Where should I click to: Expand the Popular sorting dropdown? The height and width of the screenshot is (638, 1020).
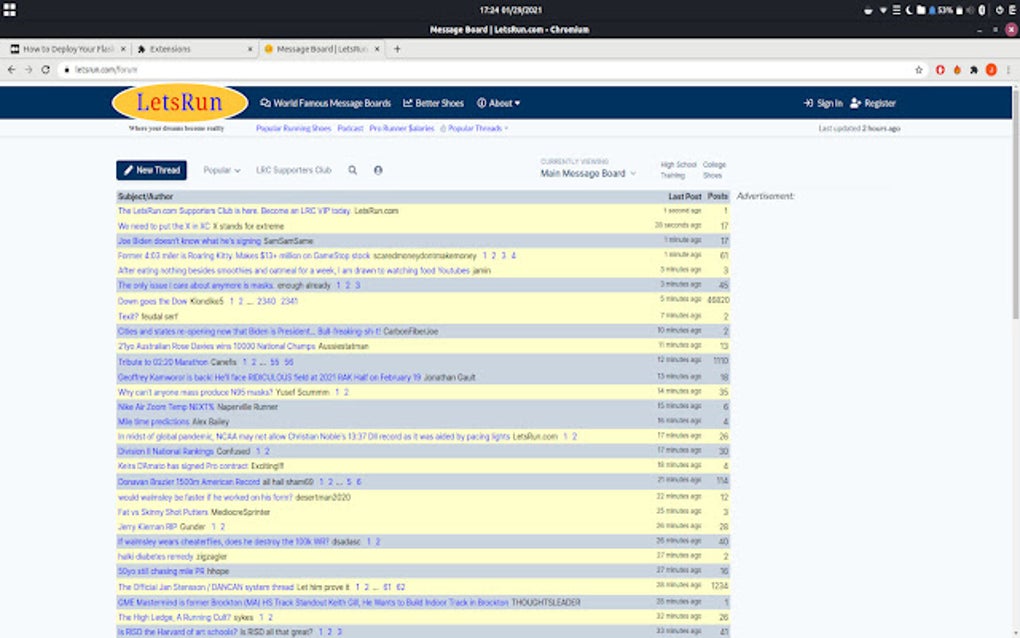click(221, 170)
